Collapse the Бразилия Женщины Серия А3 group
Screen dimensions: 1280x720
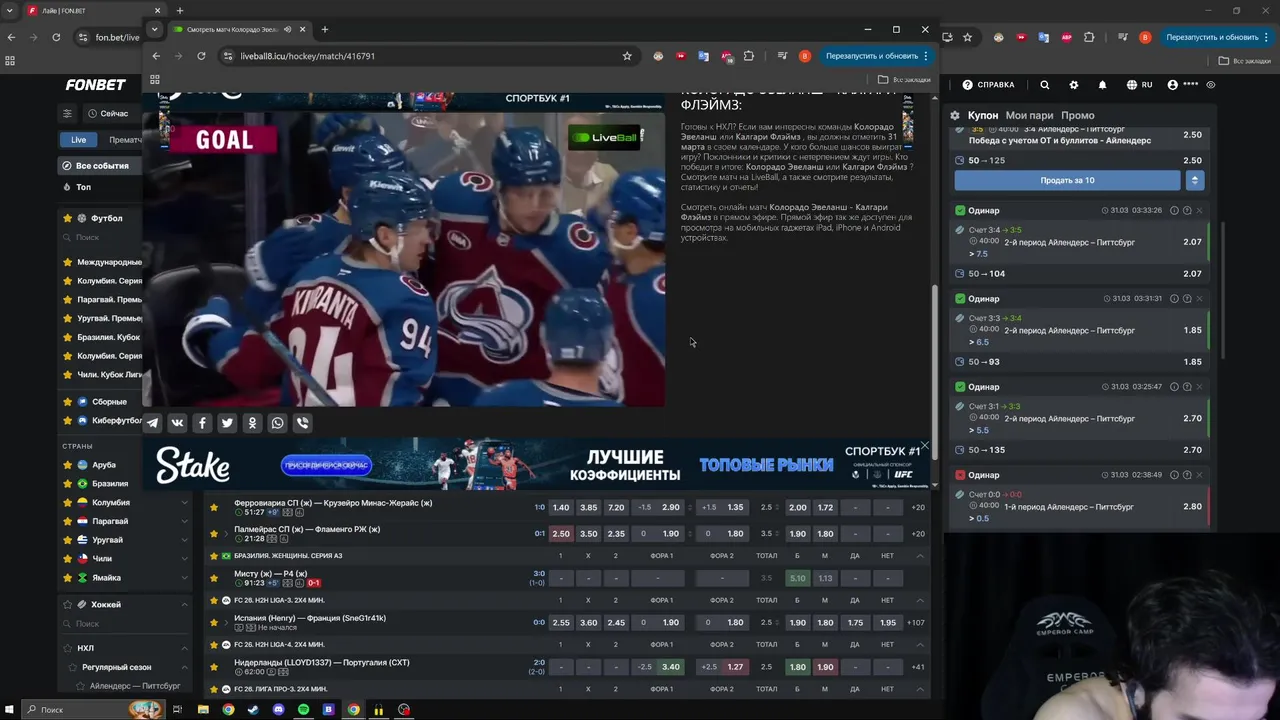point(920,556)
